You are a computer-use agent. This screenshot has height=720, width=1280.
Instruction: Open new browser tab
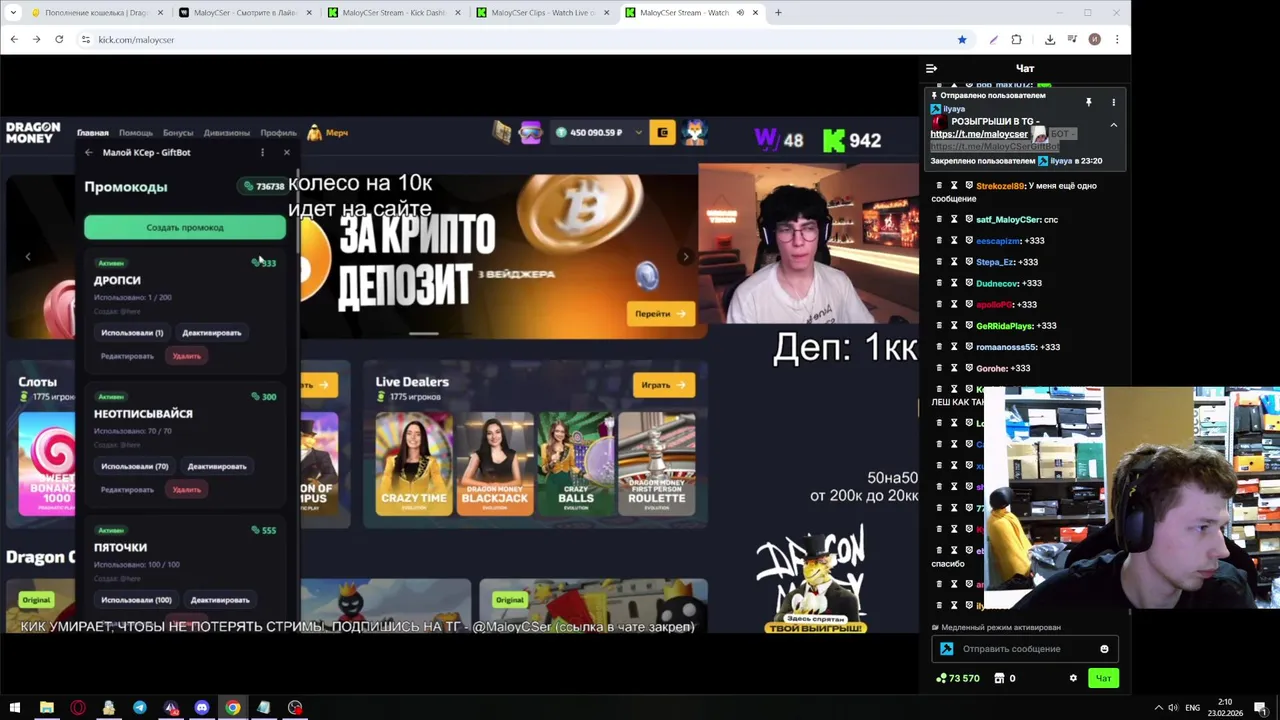click(778, 12)
